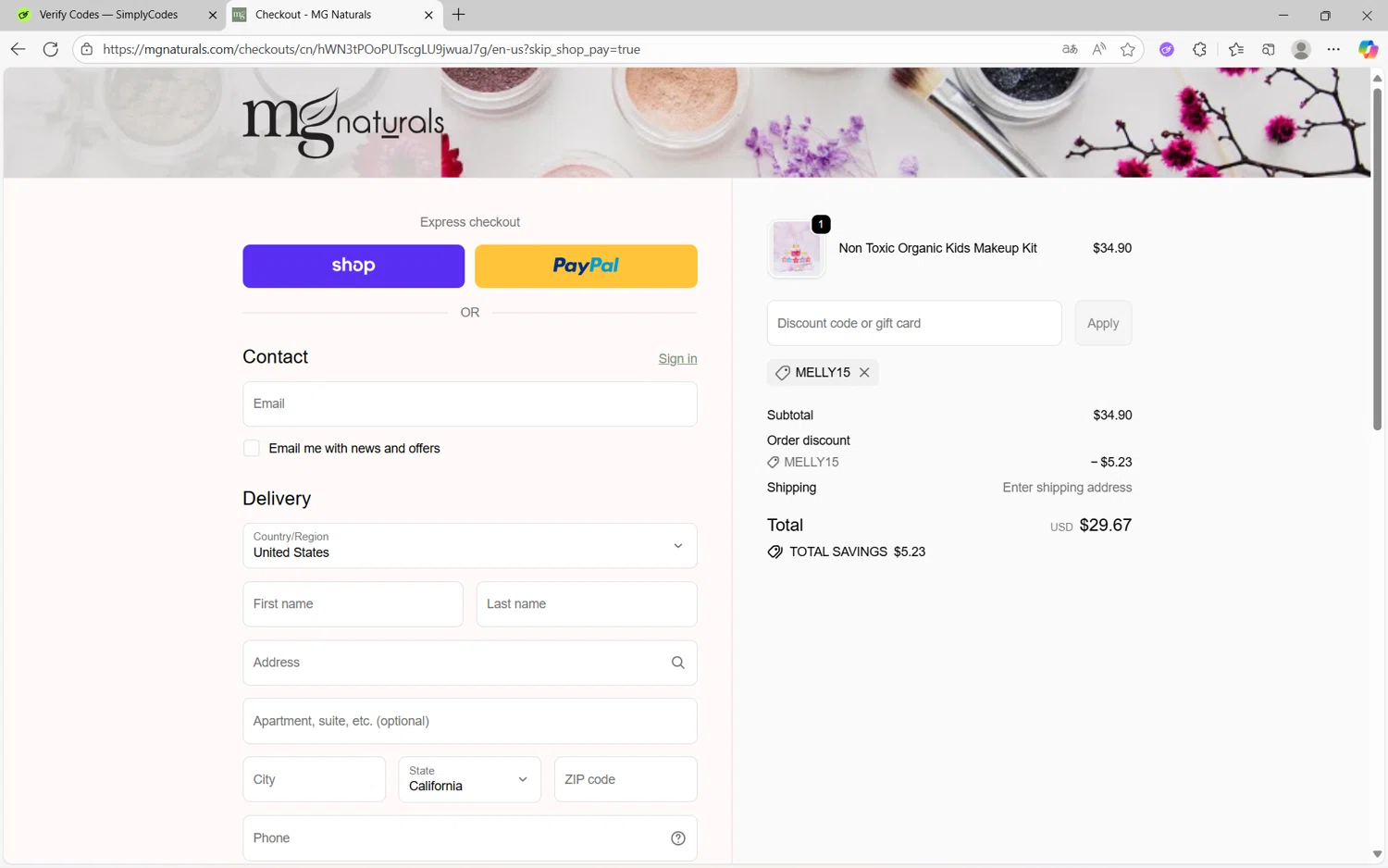Click the Sign in link
The width and height of the screenshot is (1388, 868).
[677, 359]
